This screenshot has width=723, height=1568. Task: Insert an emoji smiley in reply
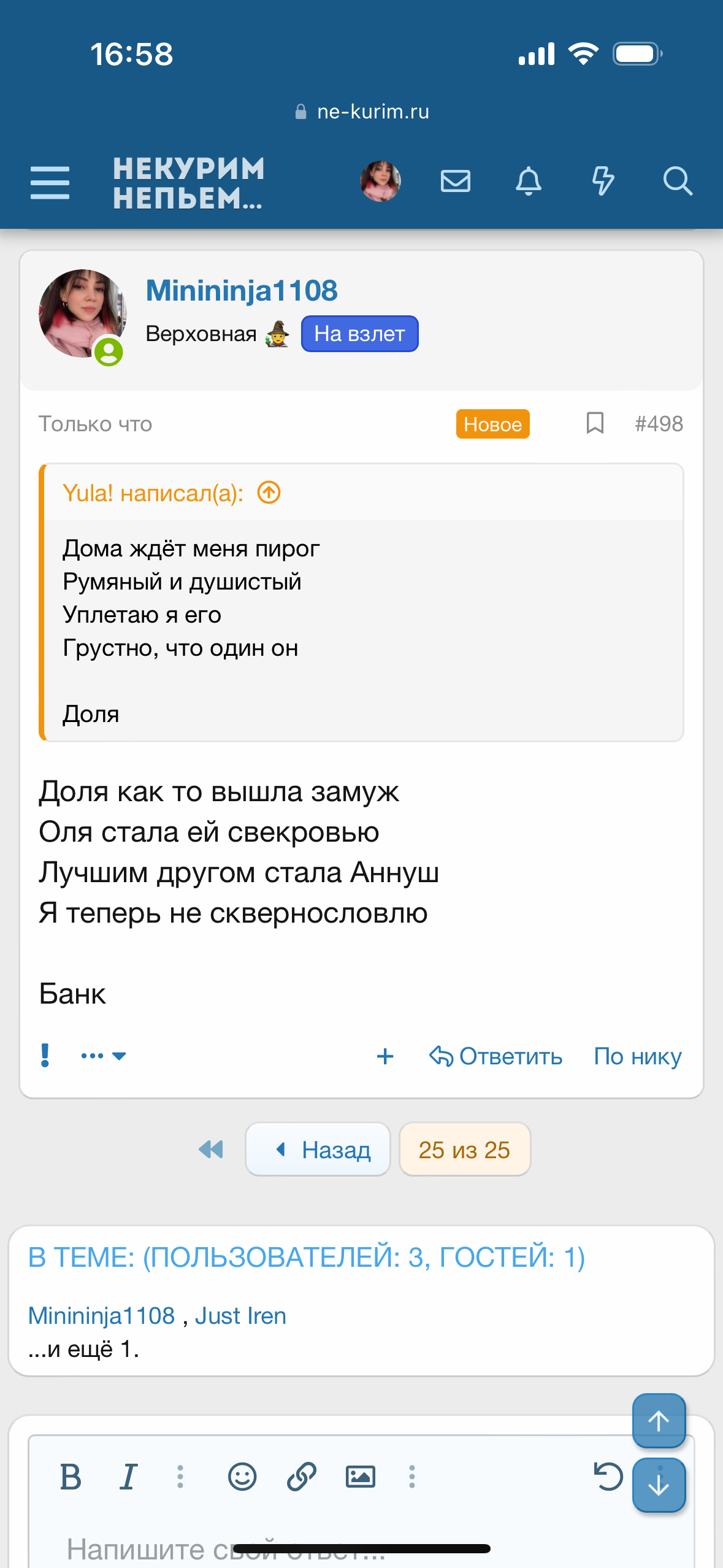coord(242,1476)
